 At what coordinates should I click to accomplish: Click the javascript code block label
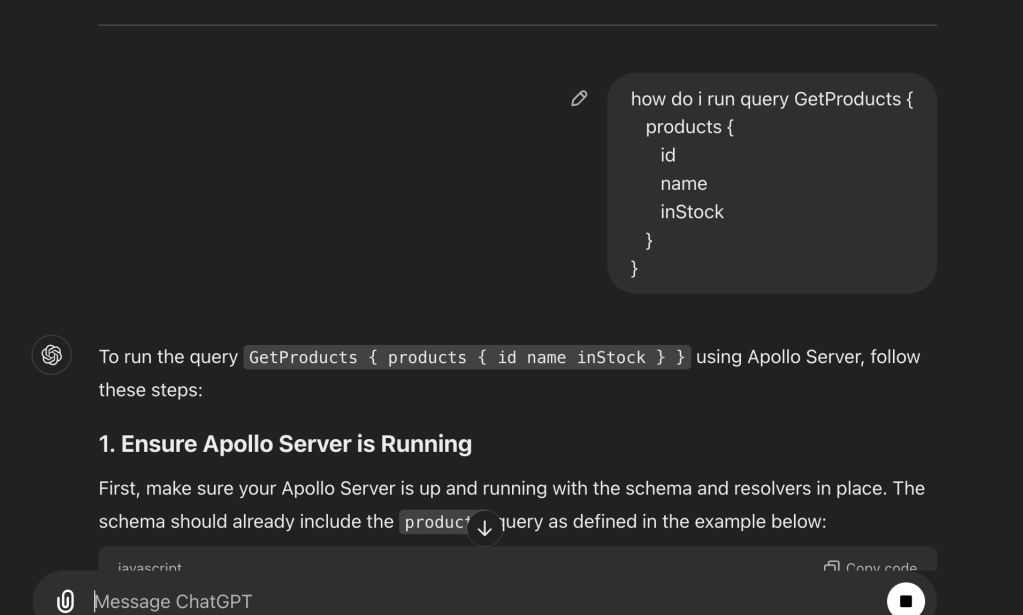coord(149,567)
